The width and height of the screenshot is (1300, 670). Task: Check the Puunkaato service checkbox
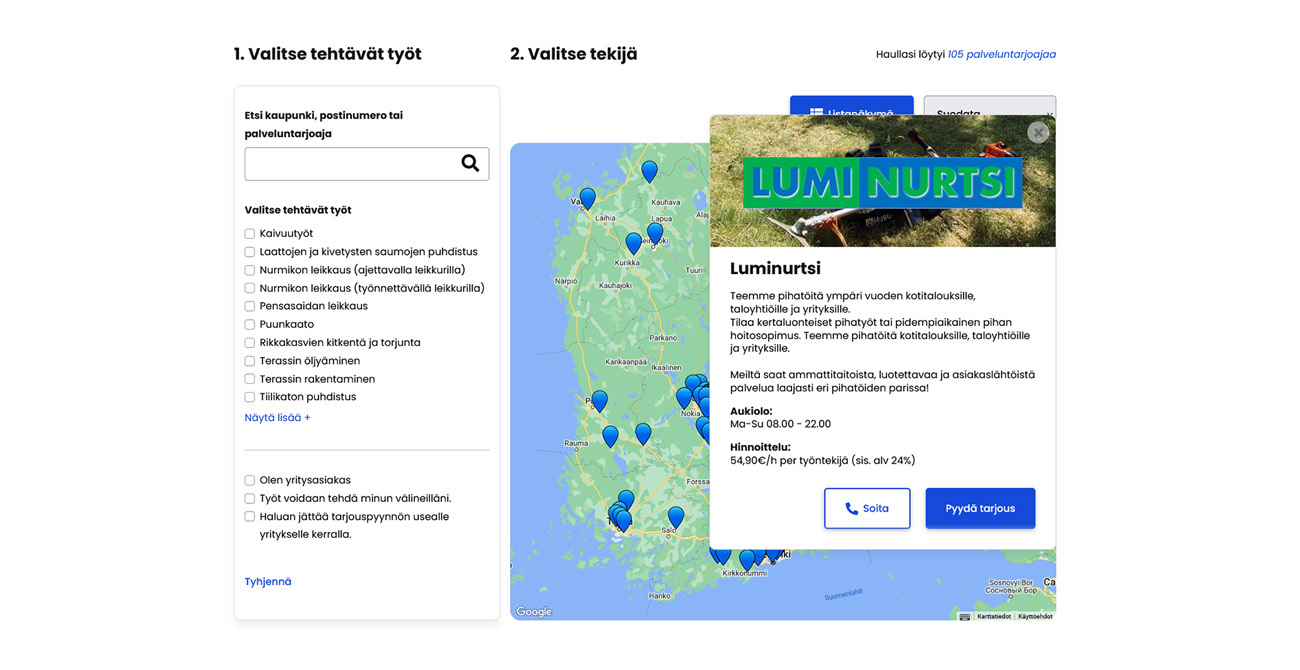tap(249, 324)
